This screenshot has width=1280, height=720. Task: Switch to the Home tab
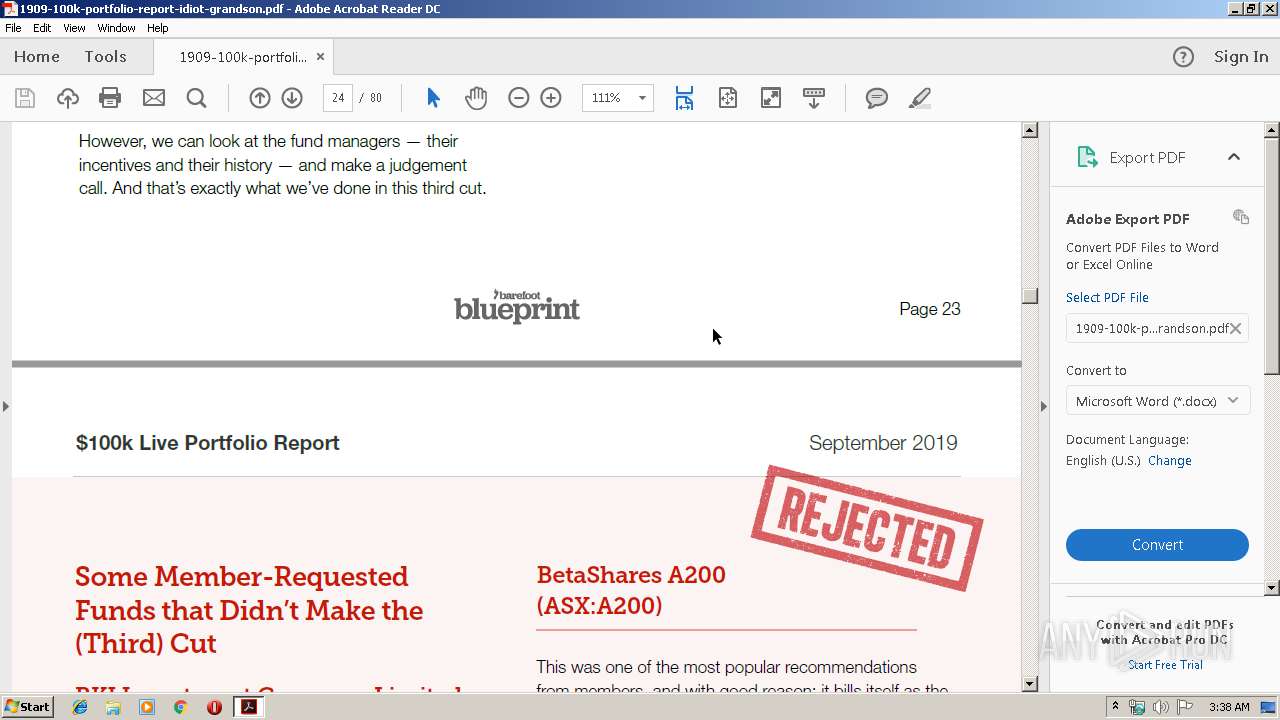coord(37,57)
